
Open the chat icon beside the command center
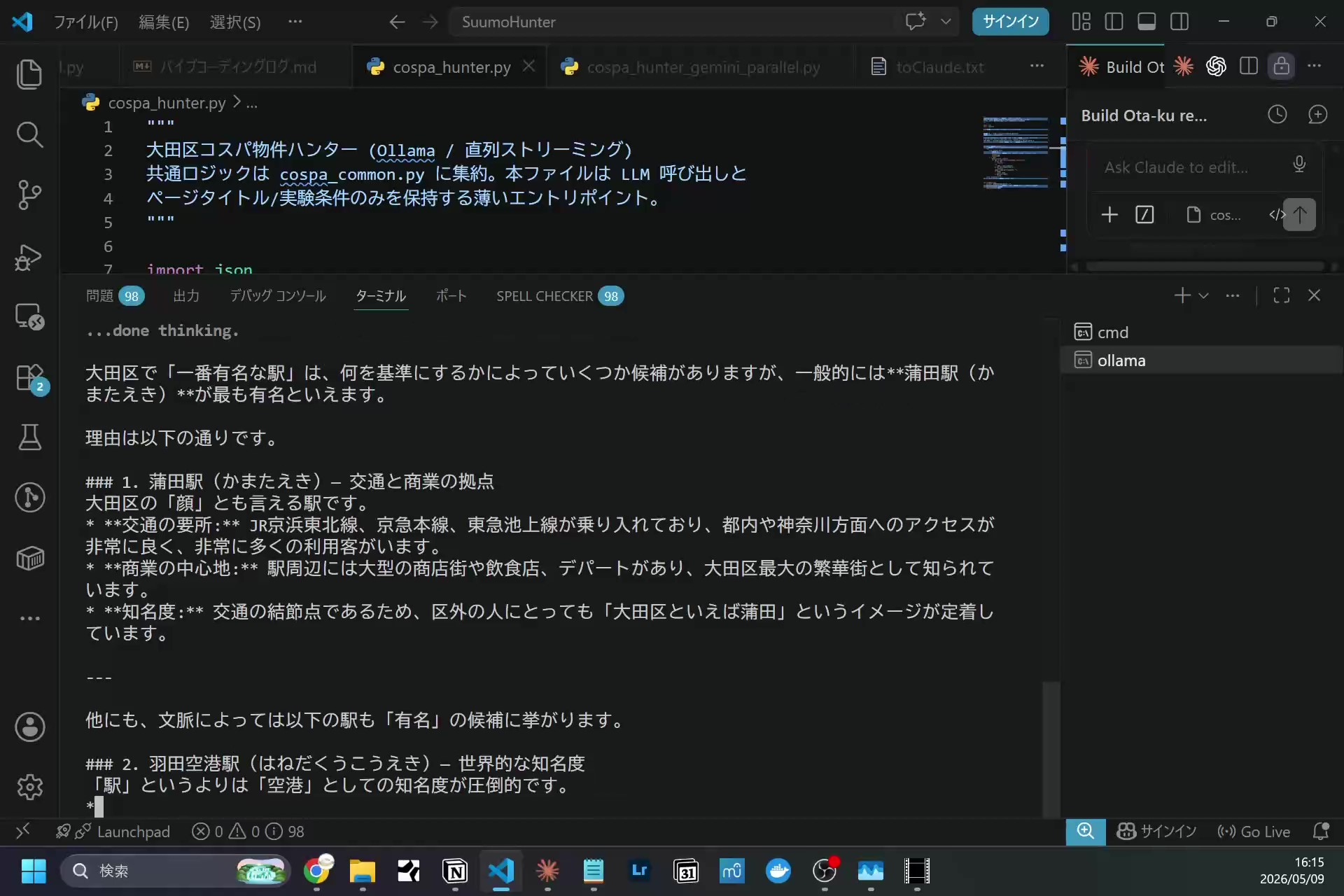coord(916,22)
